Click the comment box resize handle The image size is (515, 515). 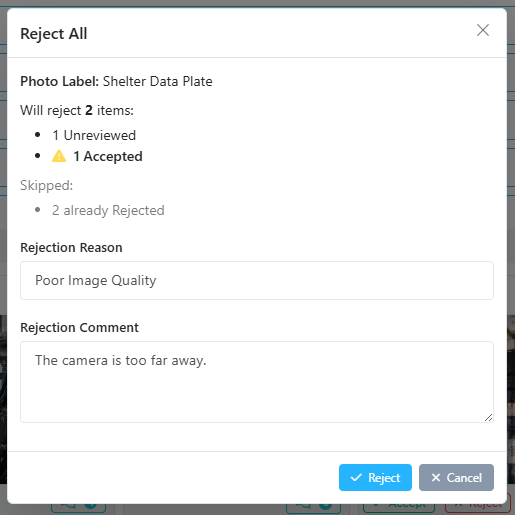coord(488,417)
